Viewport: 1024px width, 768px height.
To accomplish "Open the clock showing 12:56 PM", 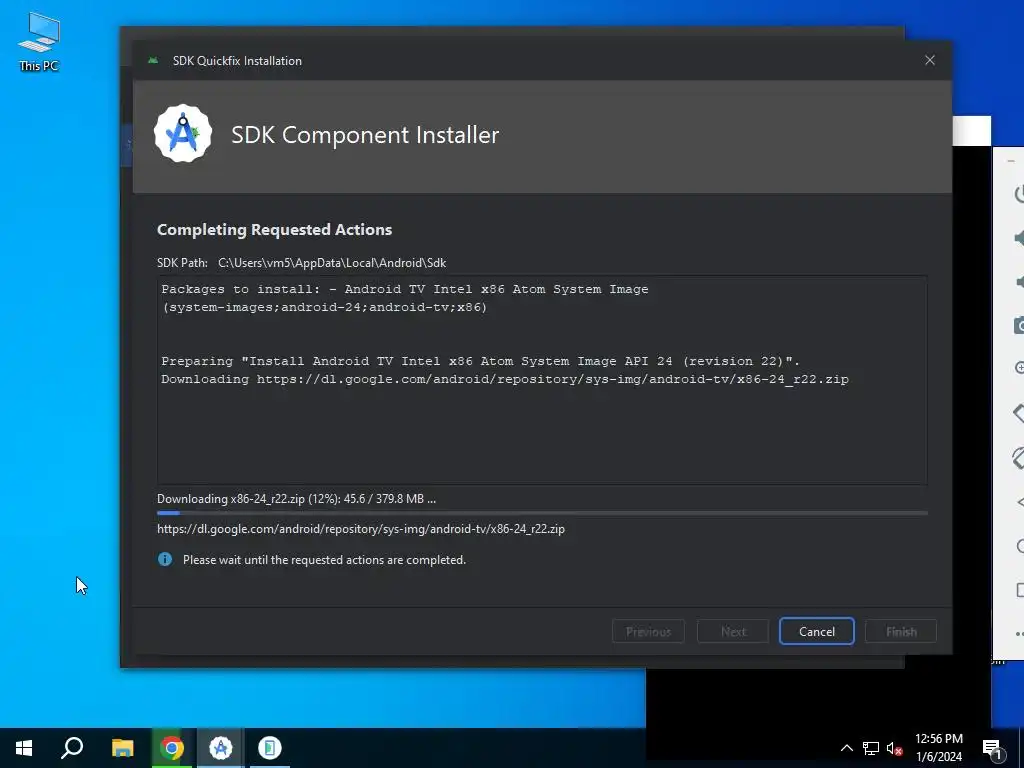I will [938, 748].
